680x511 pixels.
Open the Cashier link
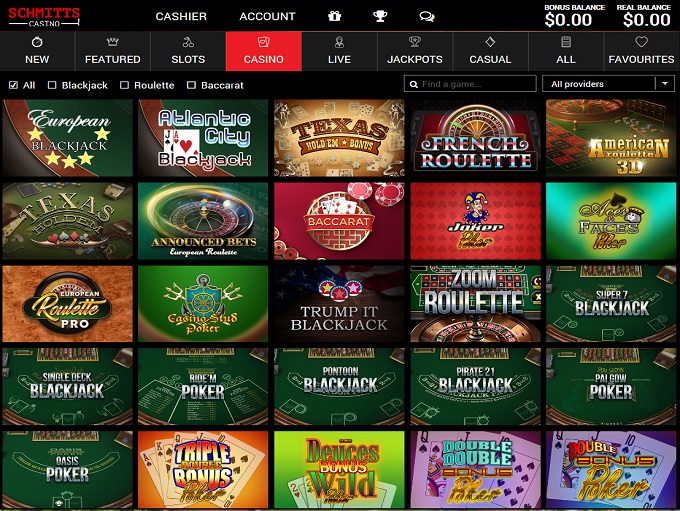[181, 16]
